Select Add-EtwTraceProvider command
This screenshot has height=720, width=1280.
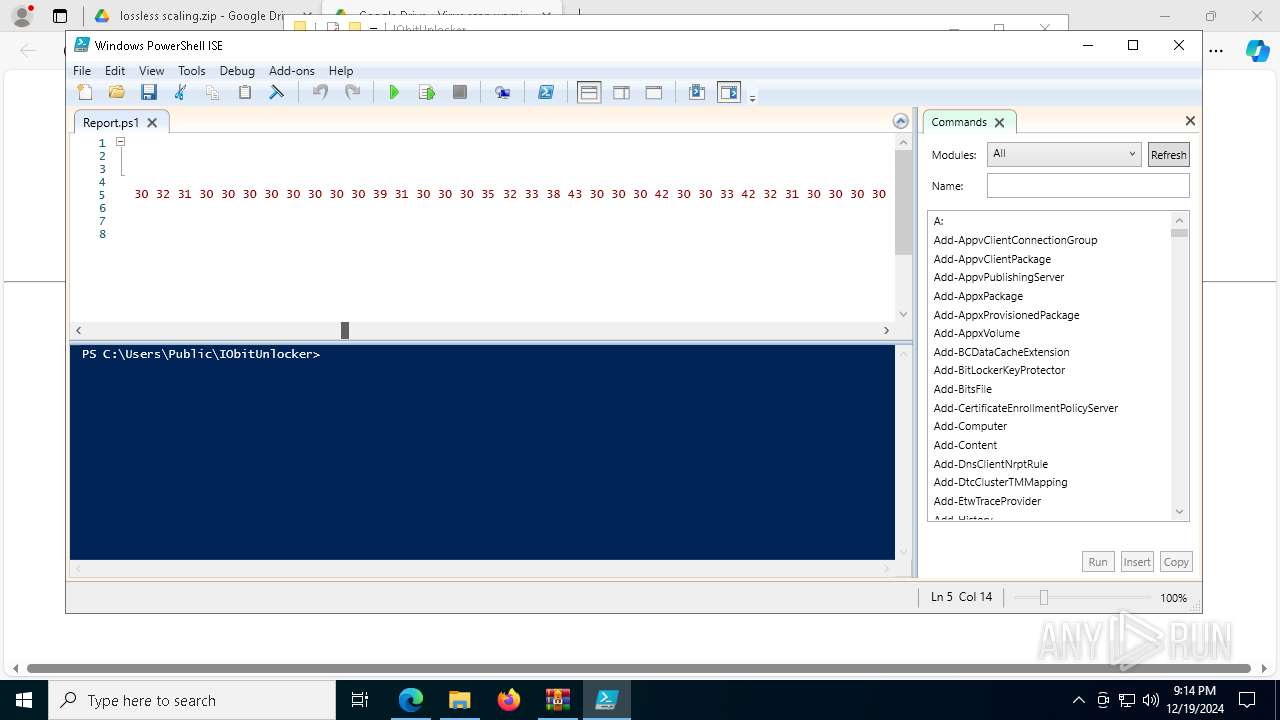[987, 501]
